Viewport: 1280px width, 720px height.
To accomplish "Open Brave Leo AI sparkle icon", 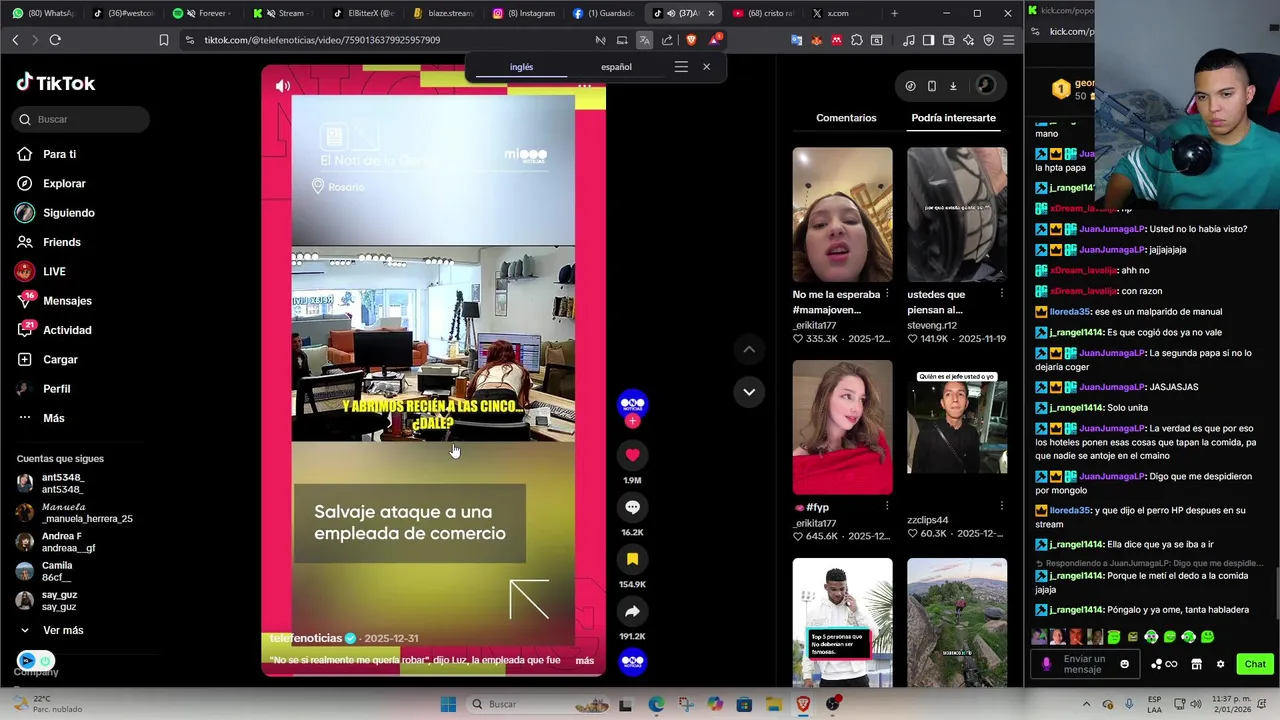I will 968,40.
